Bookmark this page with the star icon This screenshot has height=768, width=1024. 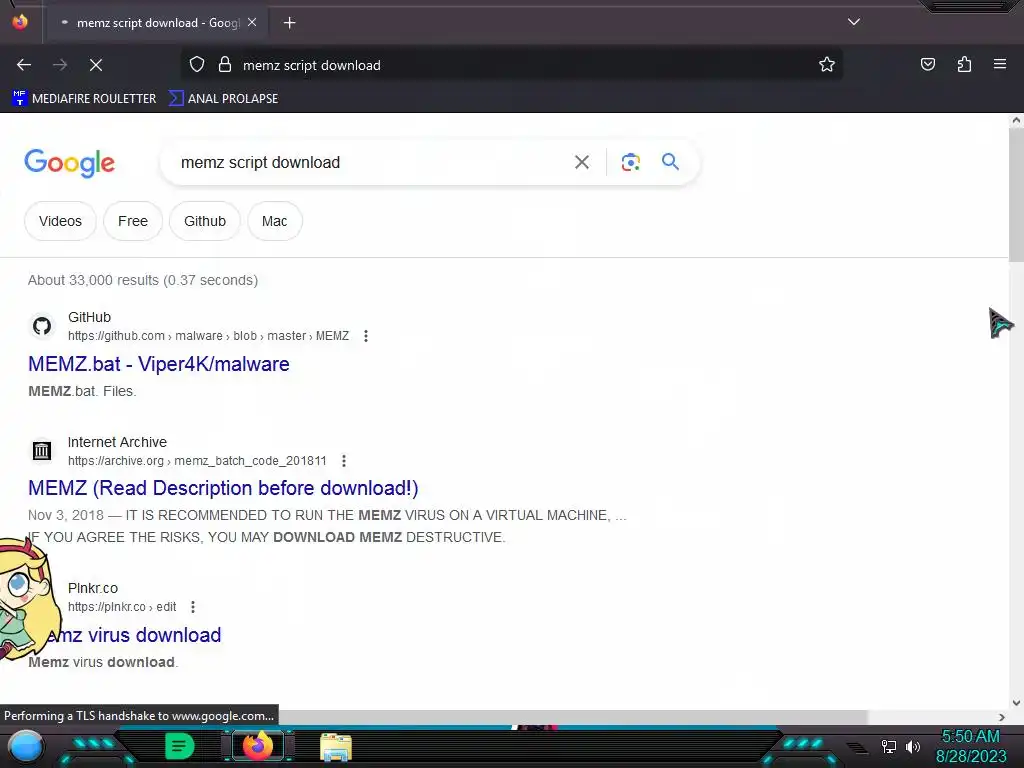pos(827,65)
